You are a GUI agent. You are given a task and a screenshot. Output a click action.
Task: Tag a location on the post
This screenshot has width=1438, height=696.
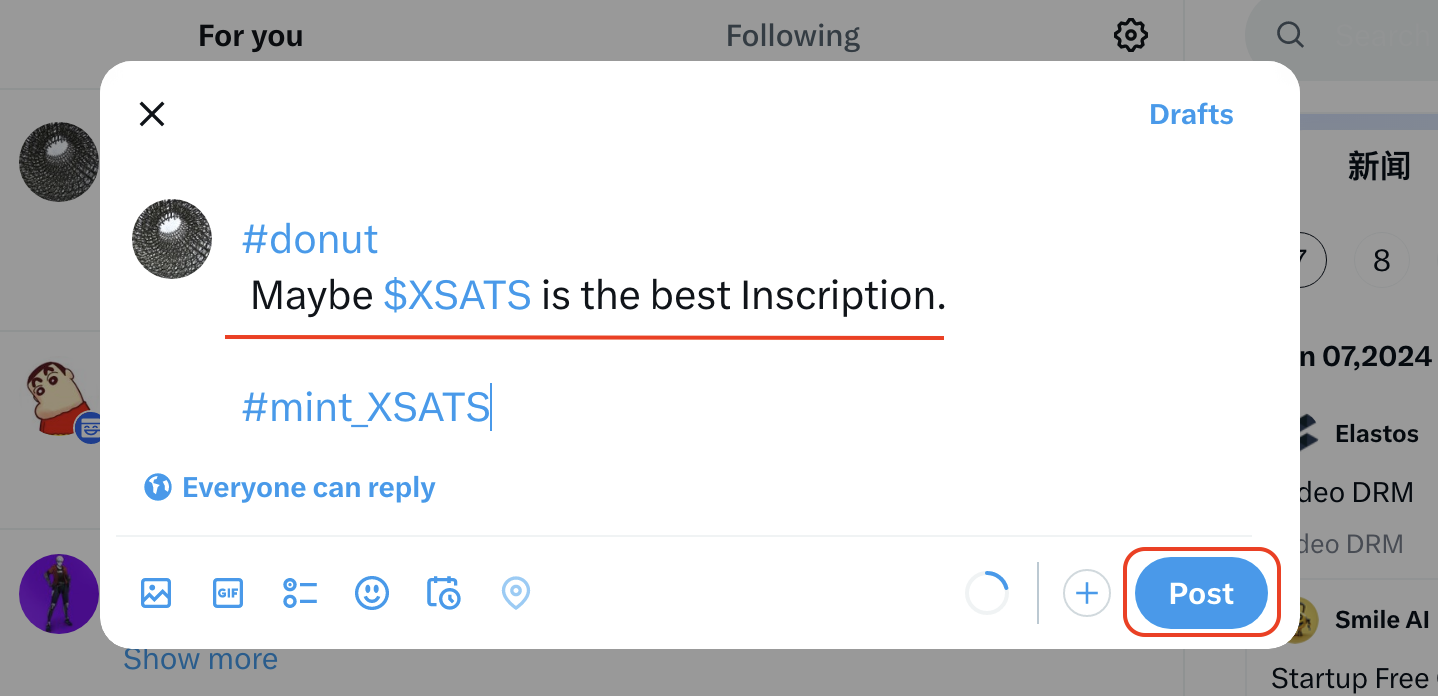(515, 593)
